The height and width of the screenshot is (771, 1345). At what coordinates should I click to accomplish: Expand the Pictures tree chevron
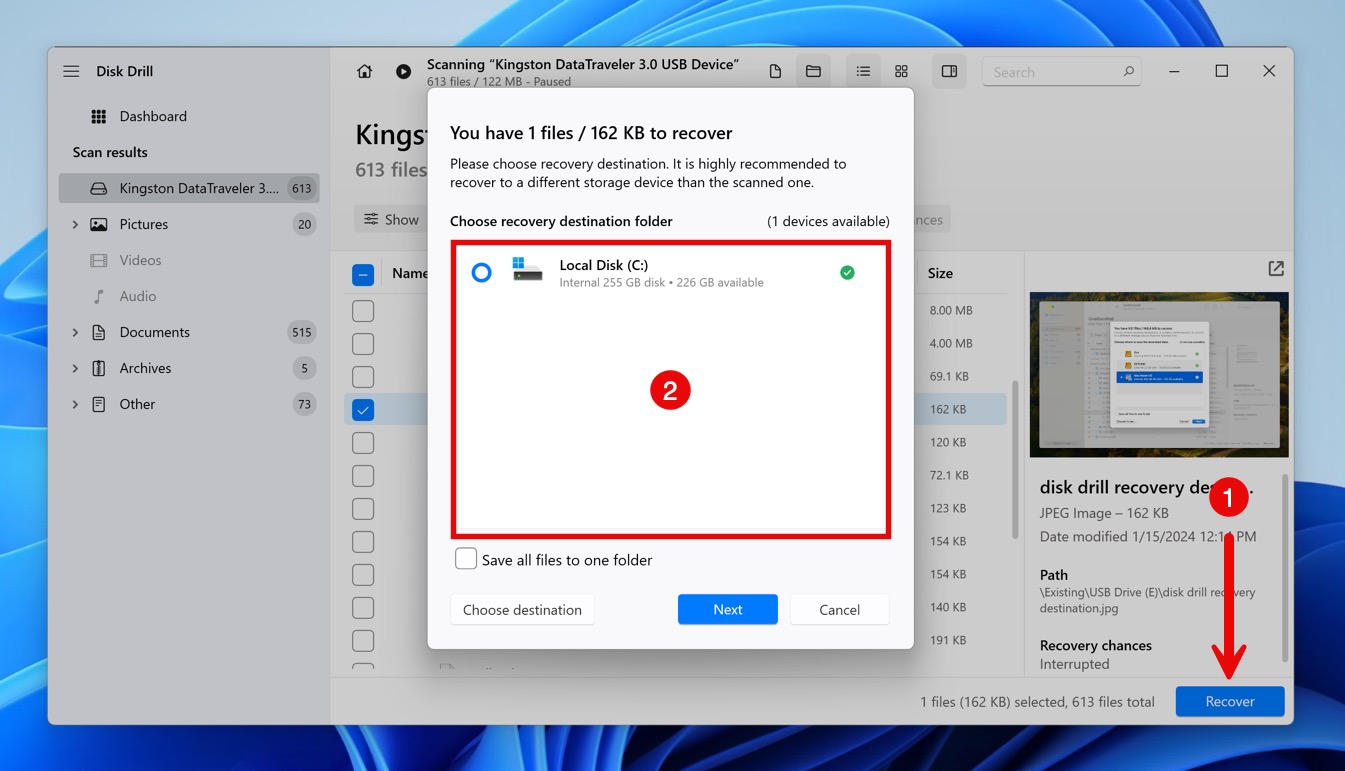75,224
